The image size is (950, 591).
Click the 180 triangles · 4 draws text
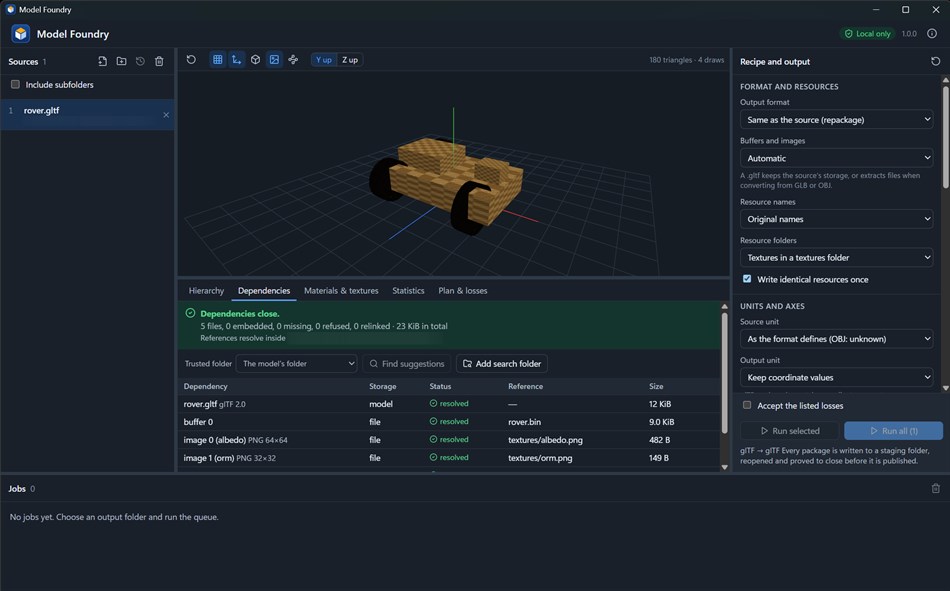coord(686,59)
